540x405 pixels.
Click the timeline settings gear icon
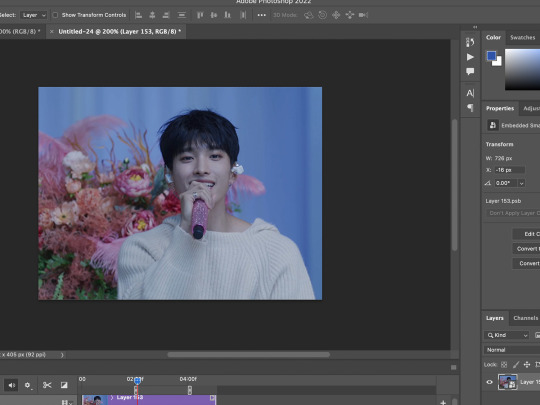click(x=28, y=385)
